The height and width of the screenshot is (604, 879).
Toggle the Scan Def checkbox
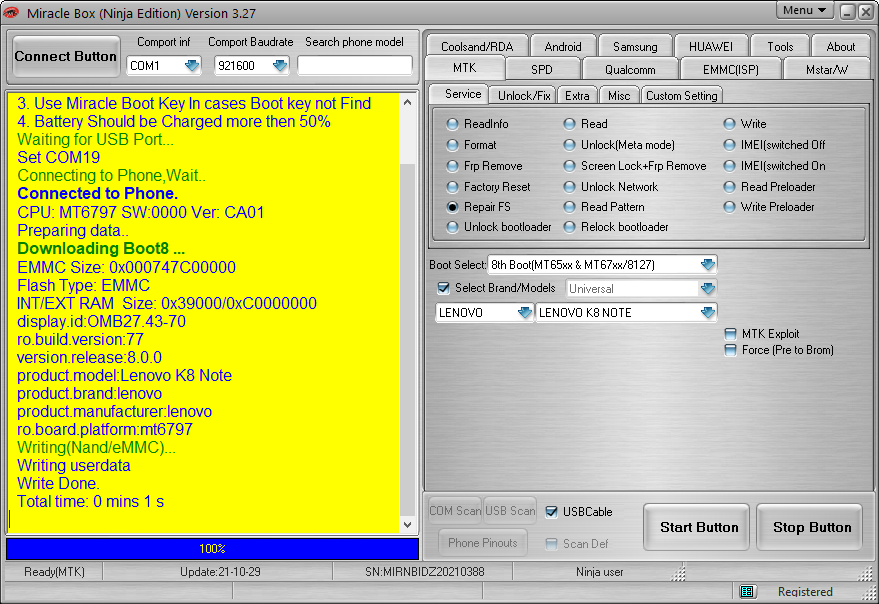[x=552, y=543]
